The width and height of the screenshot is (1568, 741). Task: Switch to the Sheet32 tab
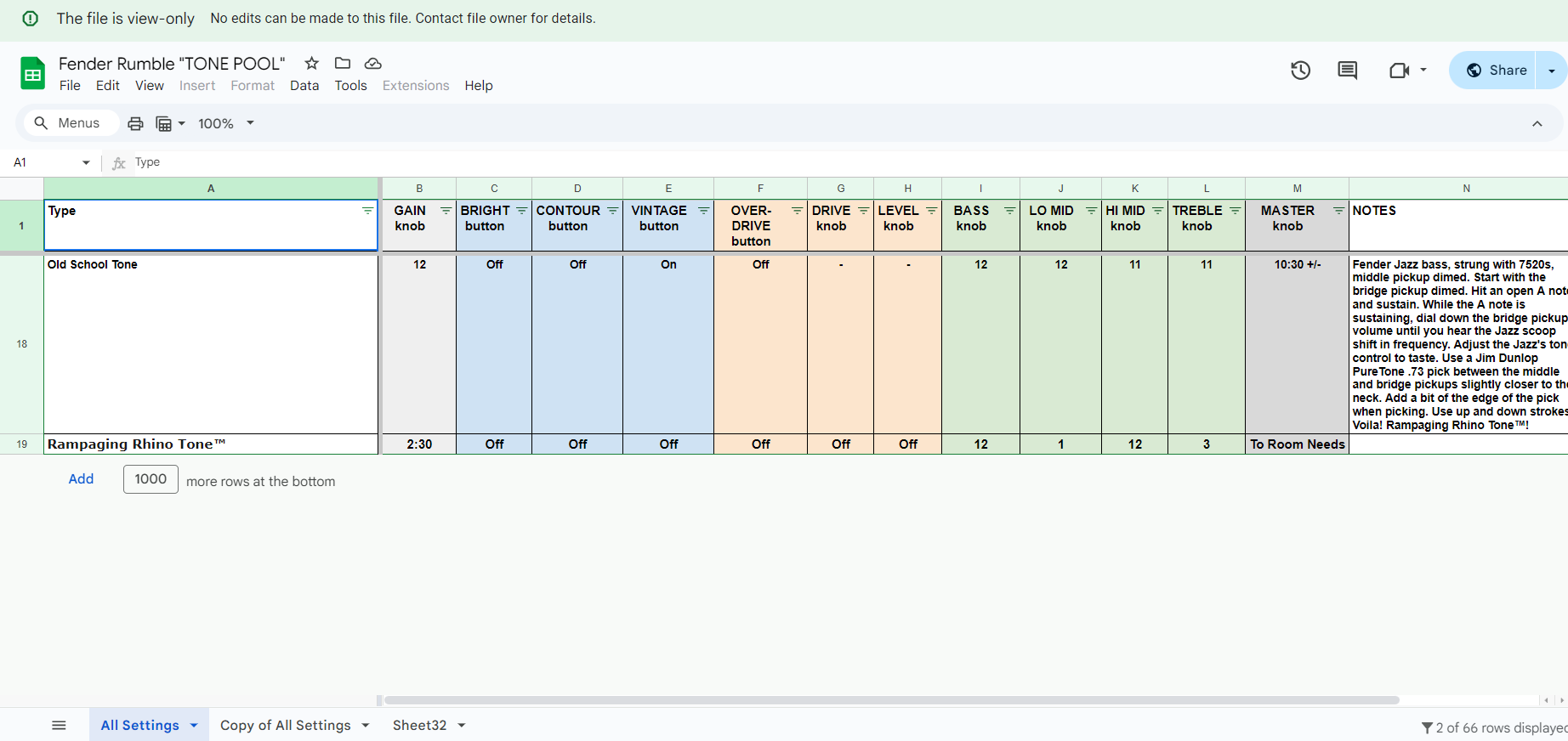click(x=419, y=725)
